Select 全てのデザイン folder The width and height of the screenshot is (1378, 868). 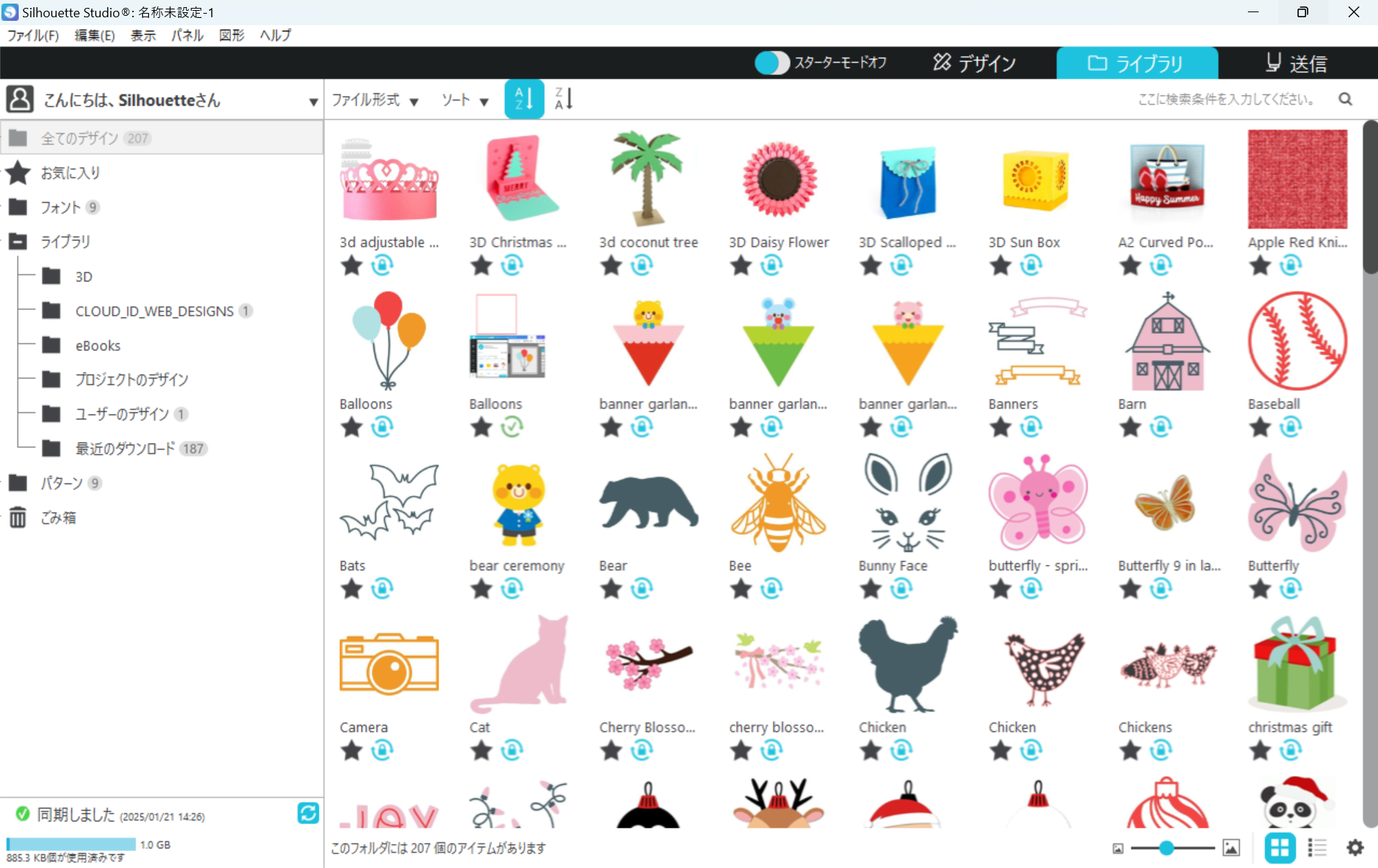162,138
